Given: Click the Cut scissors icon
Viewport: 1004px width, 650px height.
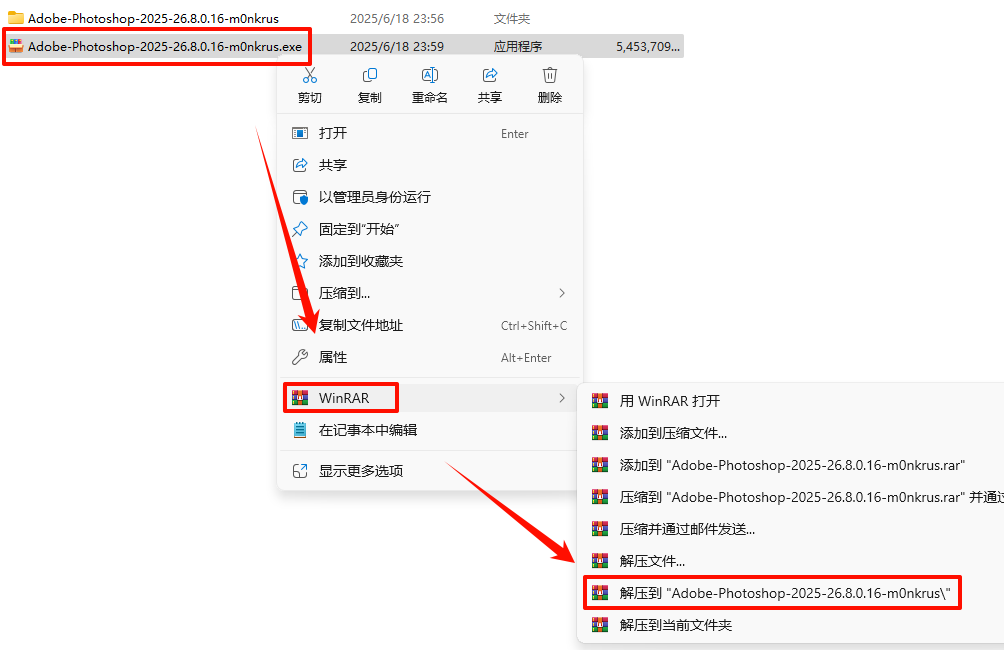Looking at the screenshot, I should click(x=310, y=76).
